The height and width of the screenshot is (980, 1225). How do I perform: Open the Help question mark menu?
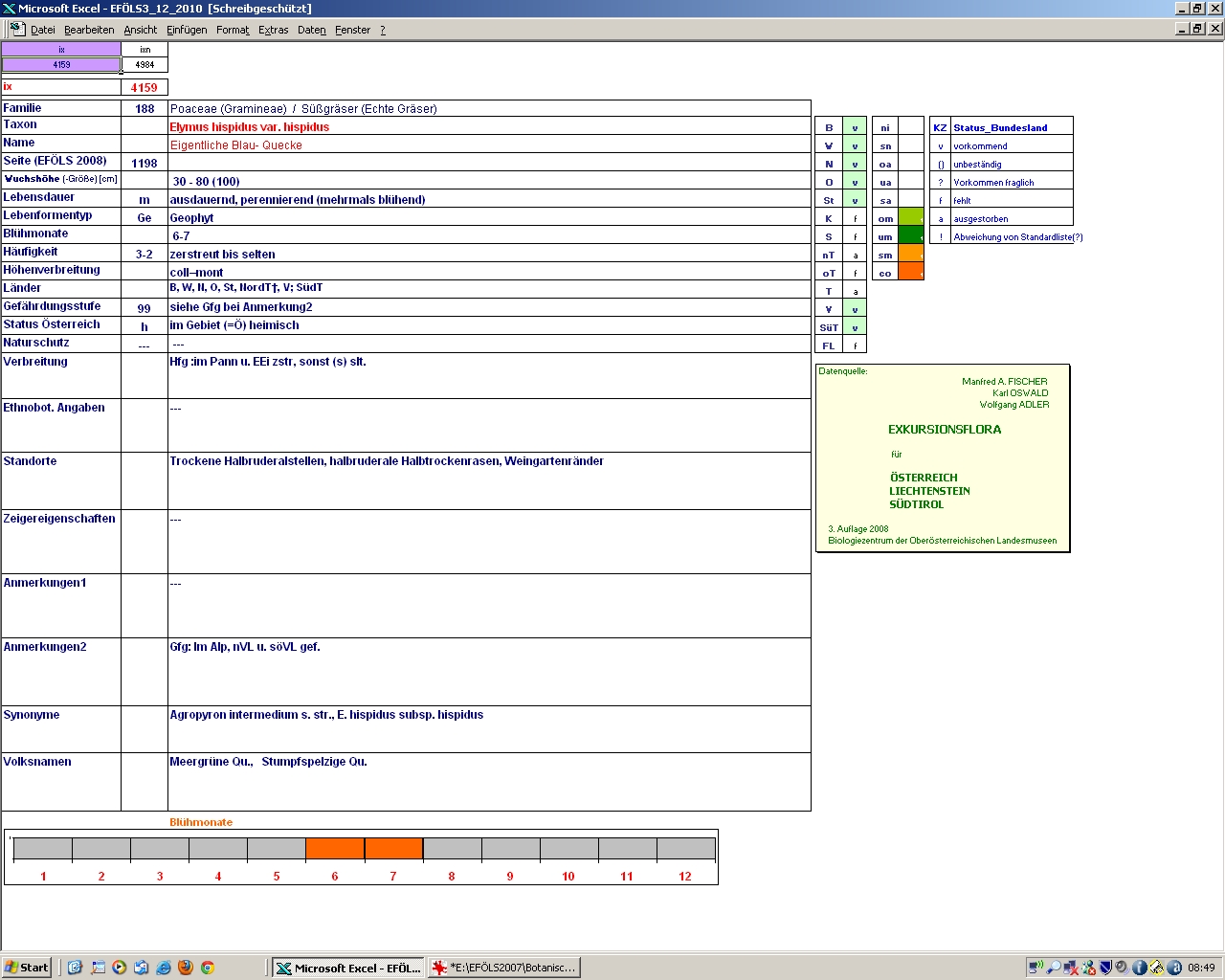[x=383, y=30]
